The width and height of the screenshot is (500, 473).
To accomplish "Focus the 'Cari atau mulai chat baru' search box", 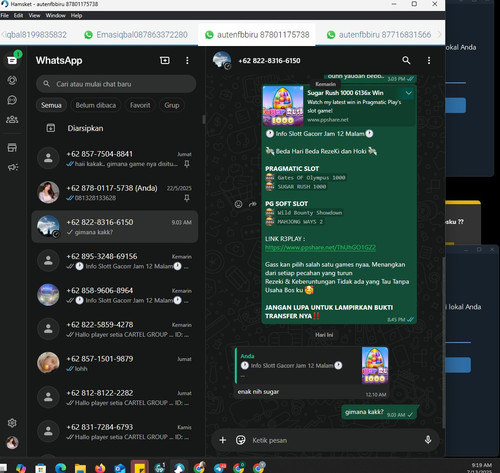I will coord(116,84).
